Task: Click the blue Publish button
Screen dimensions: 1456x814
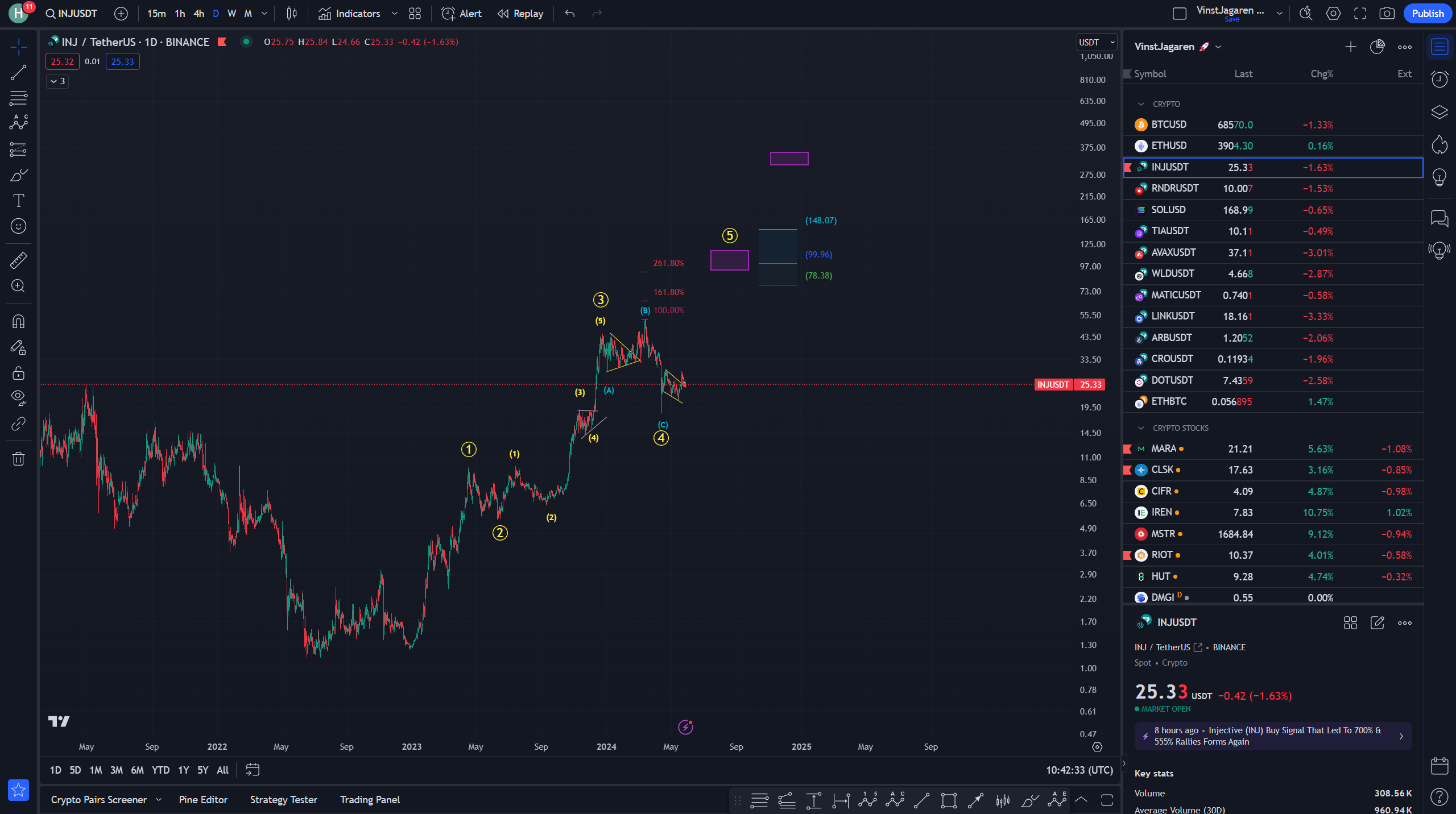Action: coord(1427,14)
